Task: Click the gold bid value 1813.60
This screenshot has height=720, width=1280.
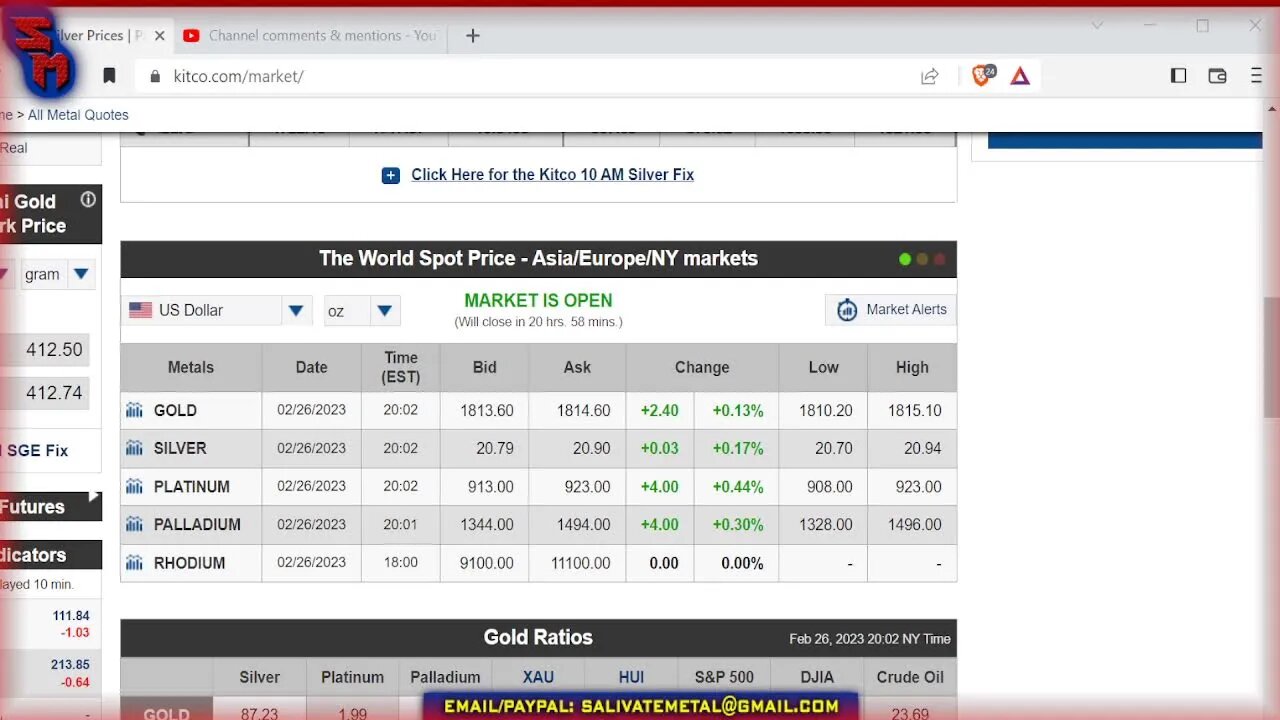Action: click(x=487, y=411)
